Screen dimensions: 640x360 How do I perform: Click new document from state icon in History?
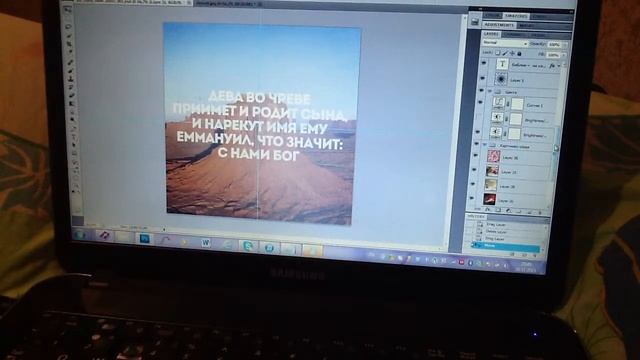point(512,255)
